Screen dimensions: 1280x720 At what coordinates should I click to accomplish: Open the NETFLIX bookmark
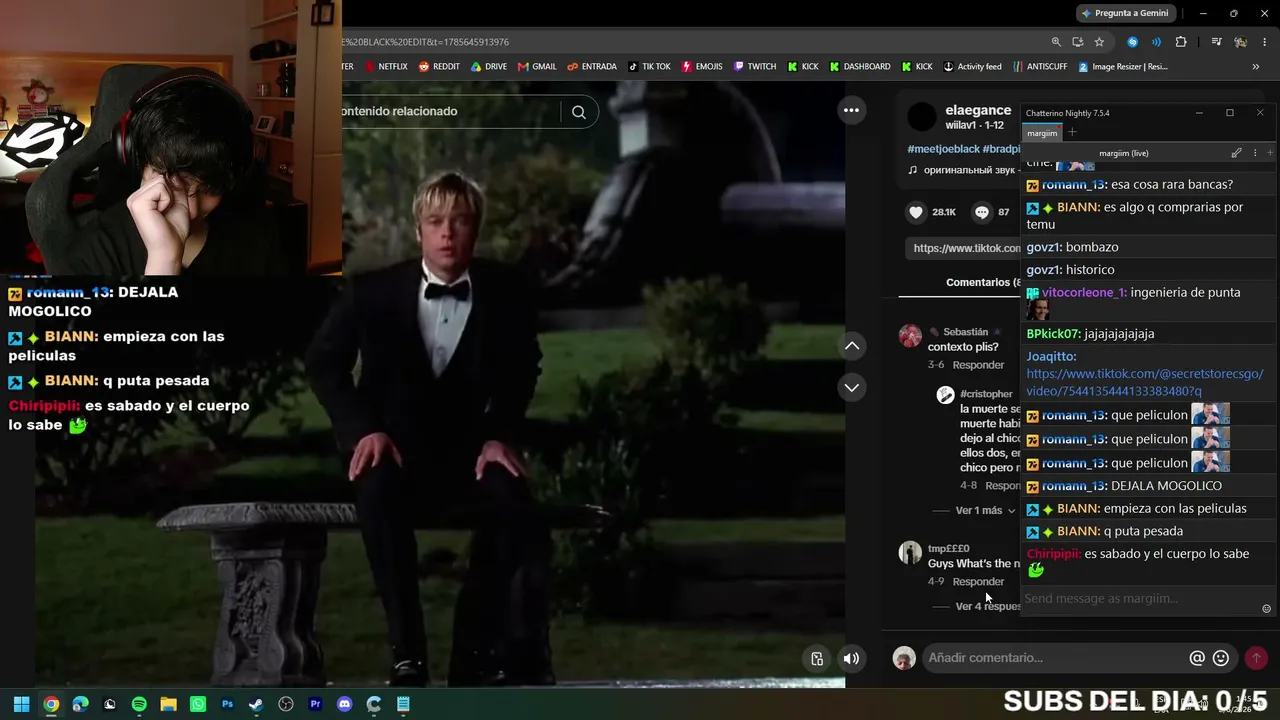click(386, 67)
